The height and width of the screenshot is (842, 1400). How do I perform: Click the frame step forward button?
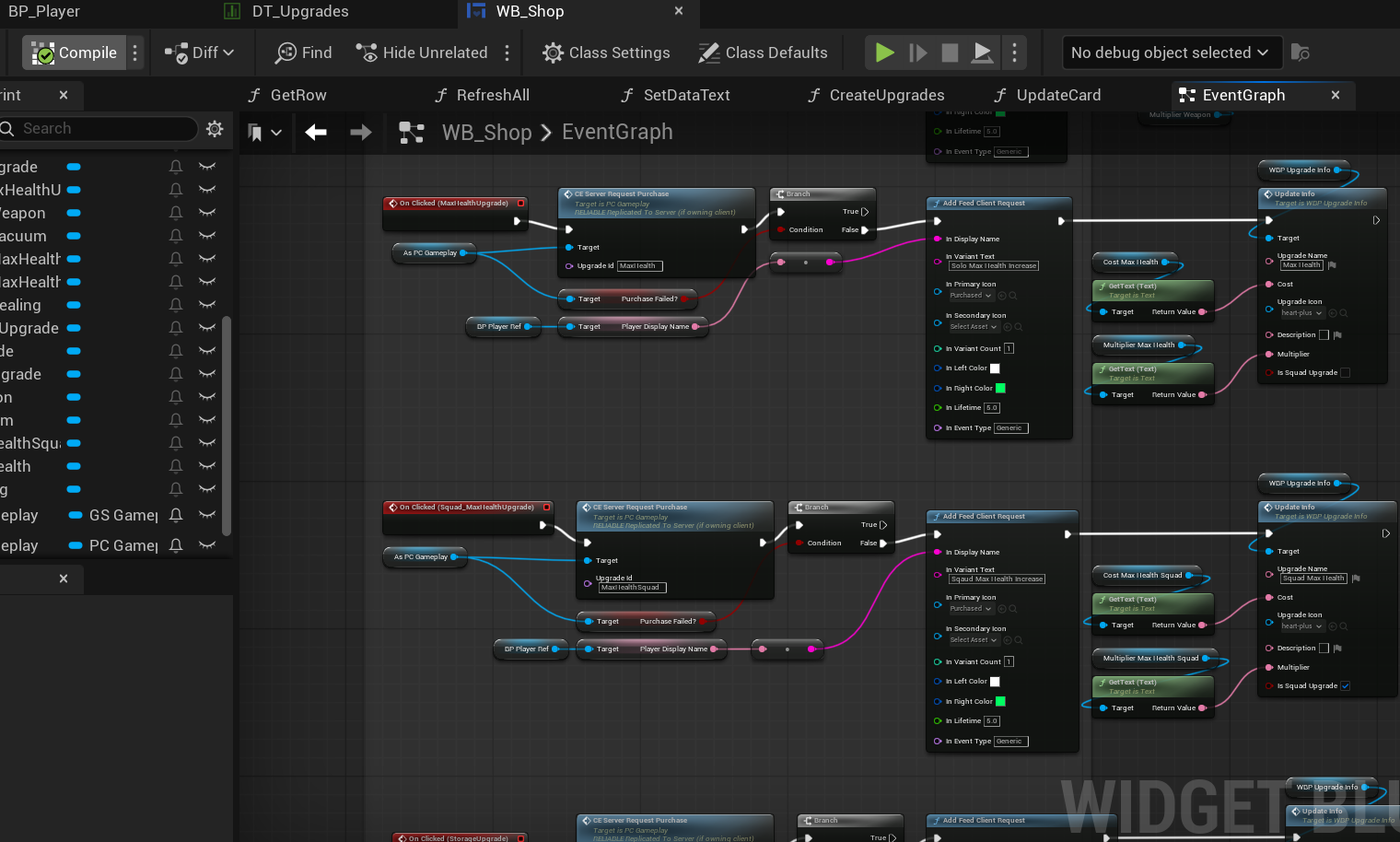pos(918,53)
